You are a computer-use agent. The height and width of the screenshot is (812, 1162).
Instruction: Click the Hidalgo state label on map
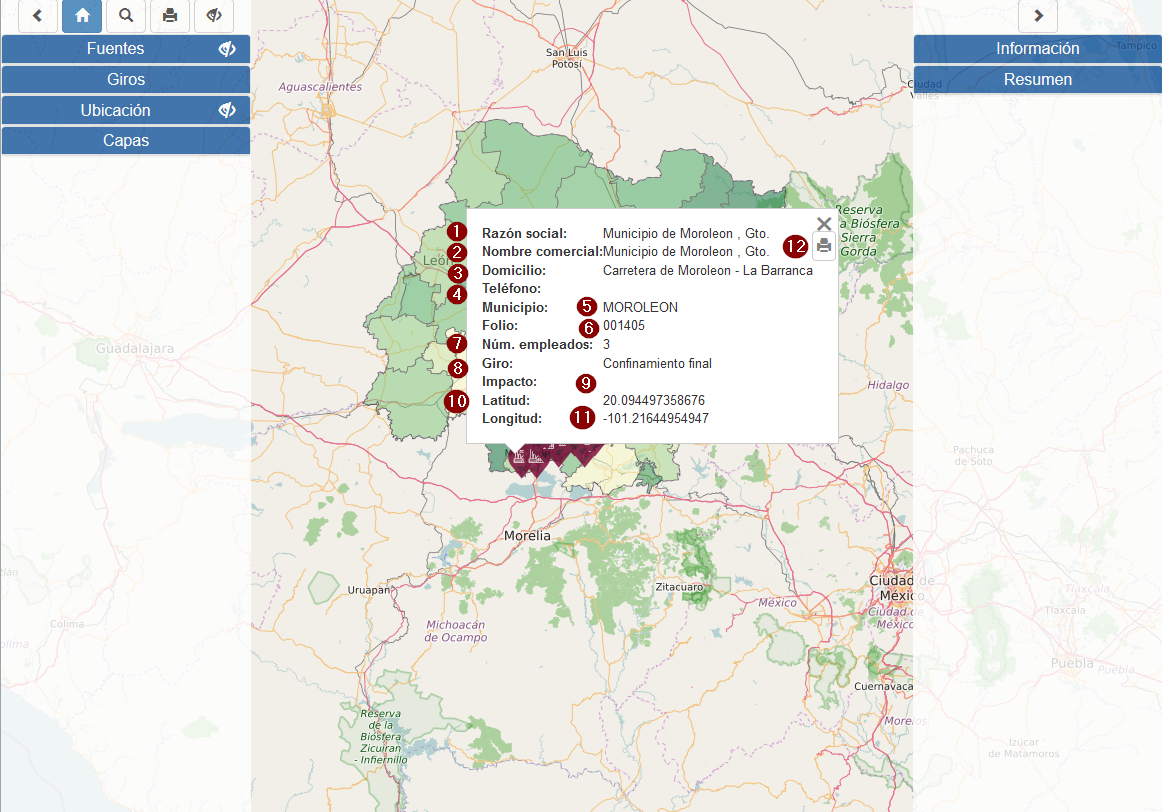[x=889, y=385]
